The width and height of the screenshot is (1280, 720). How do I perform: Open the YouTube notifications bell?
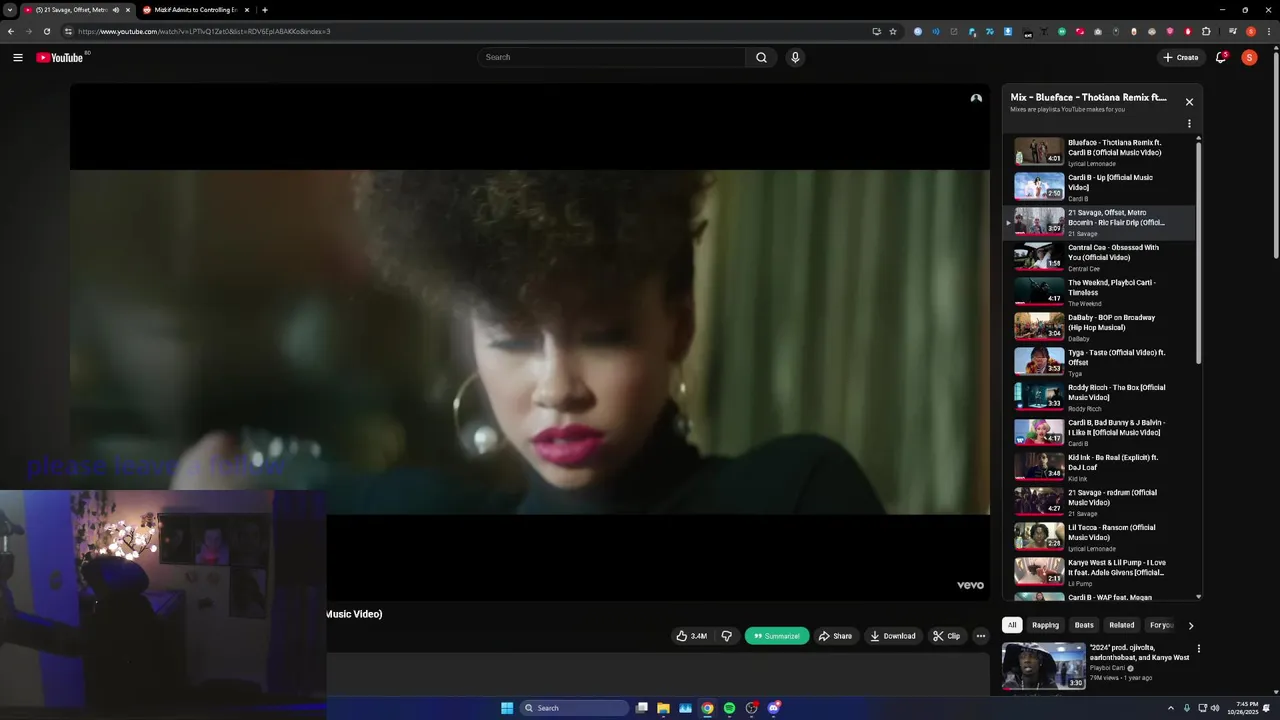point(1221,57)
